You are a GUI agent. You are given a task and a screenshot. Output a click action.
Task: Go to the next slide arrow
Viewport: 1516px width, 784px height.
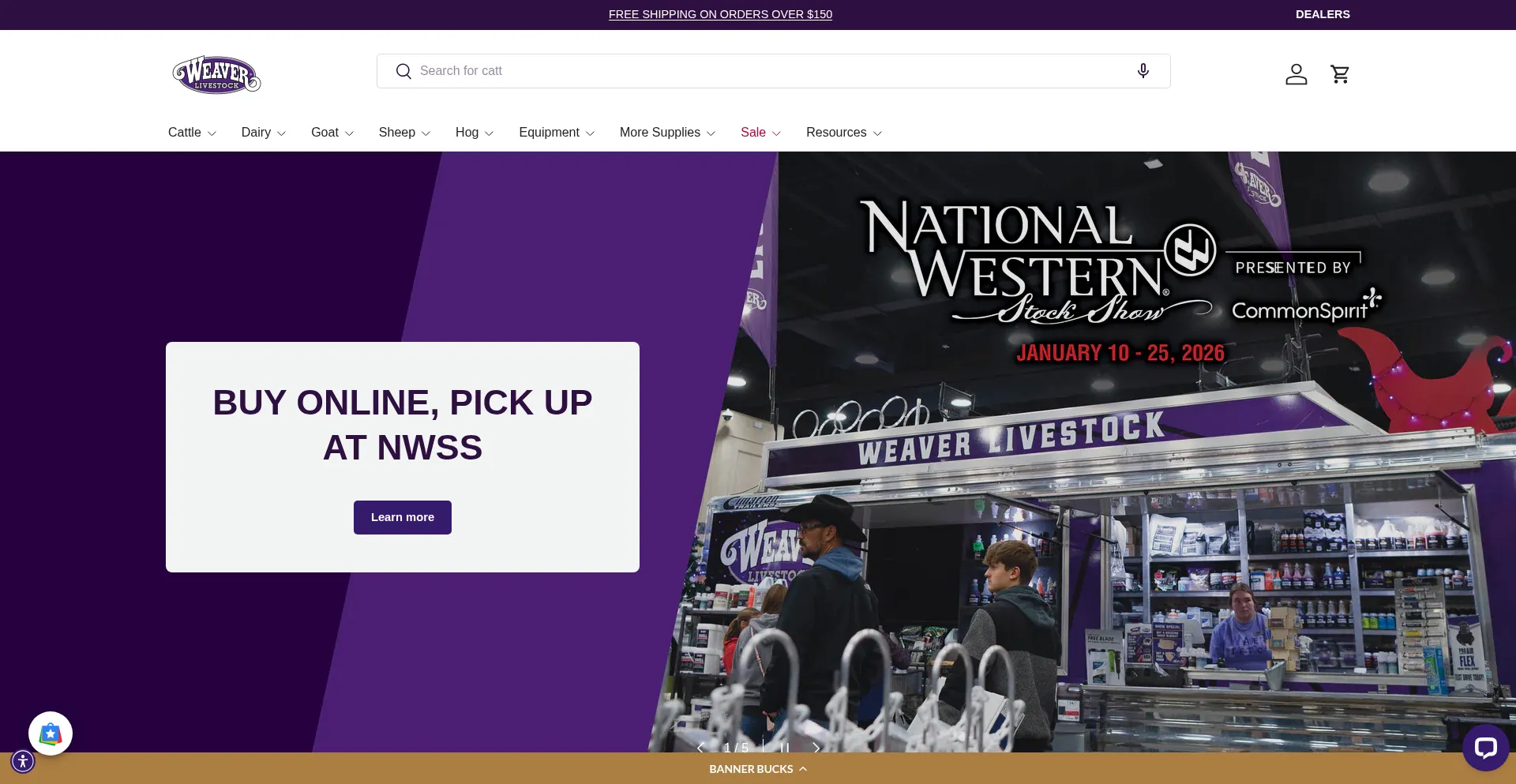(816, 747)
